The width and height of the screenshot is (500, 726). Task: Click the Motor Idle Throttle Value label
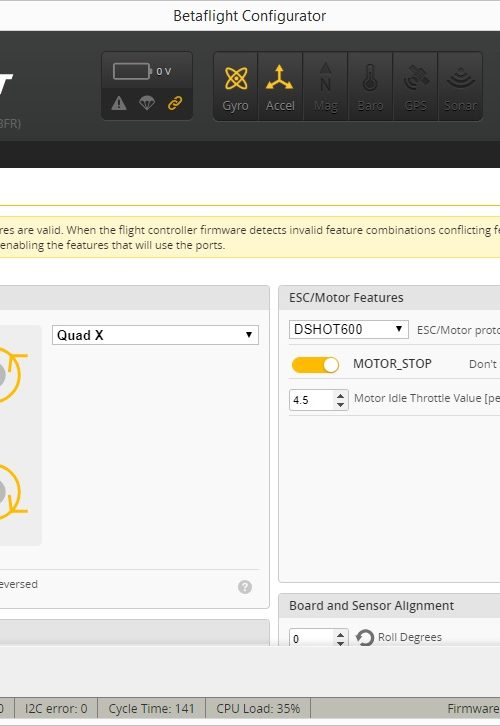(x=427, y=398)
